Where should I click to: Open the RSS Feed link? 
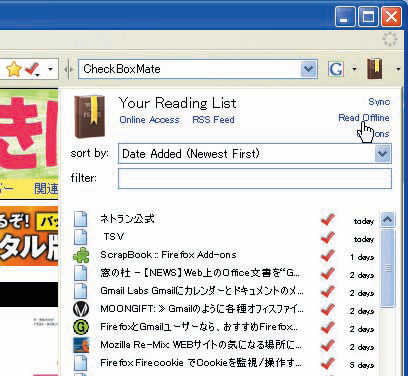click(213, 120)
